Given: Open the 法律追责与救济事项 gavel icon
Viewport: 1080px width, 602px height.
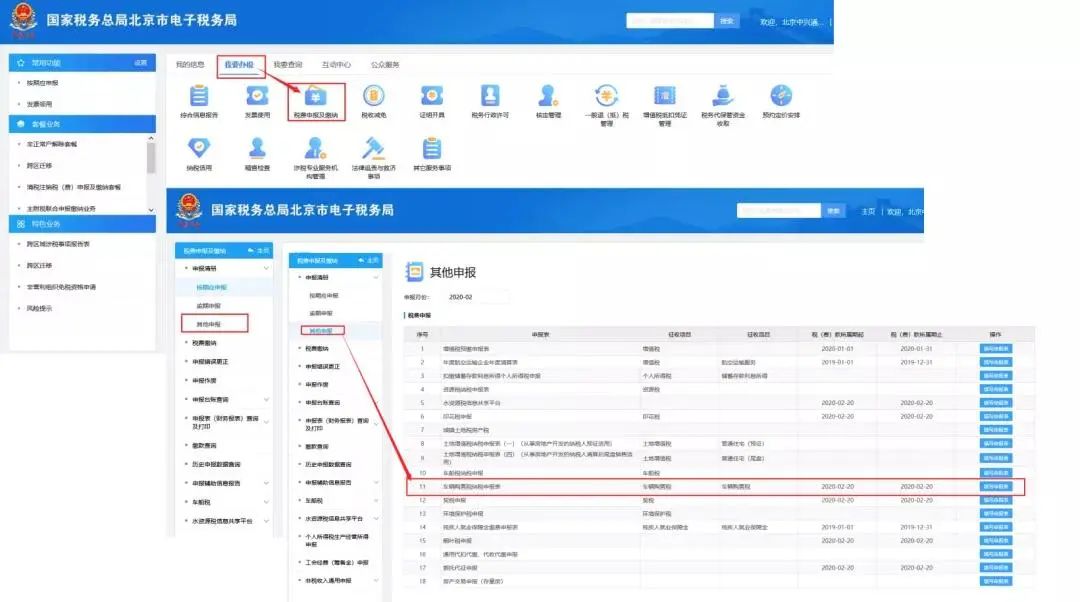Looking at the screenshot, I should (373, 148).
